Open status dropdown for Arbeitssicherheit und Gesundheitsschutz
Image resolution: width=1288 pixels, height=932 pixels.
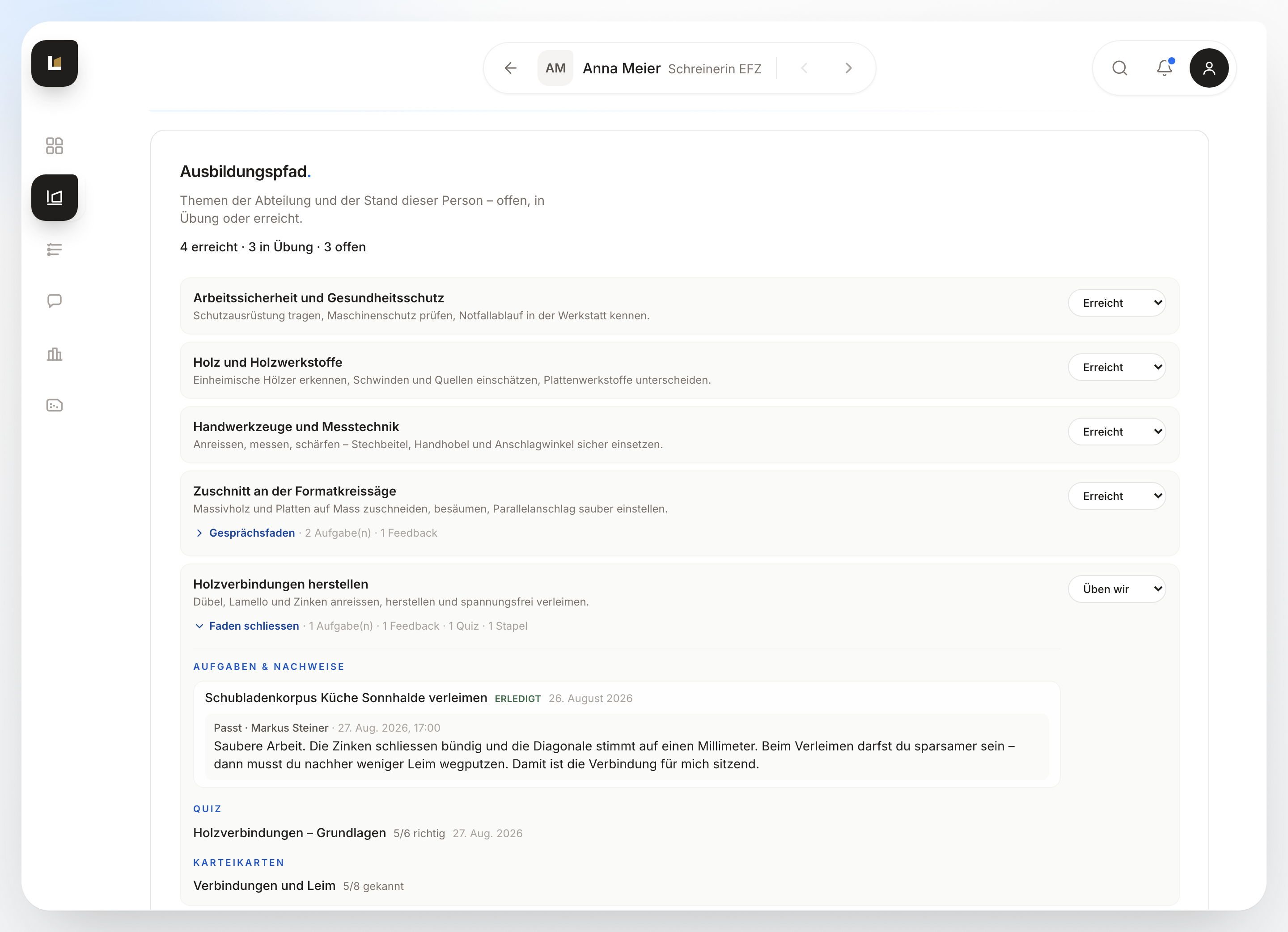(1117, 303)
